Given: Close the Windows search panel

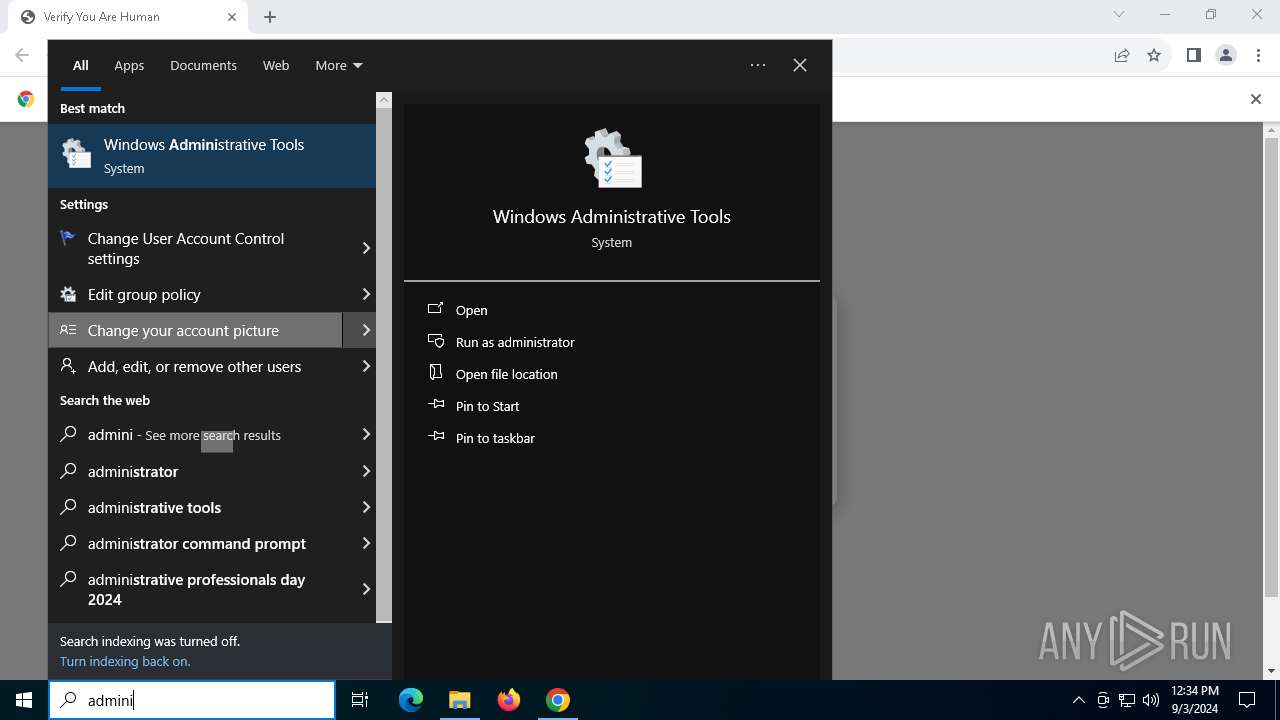Looking at the screenshot, I should click(x=800, y=65).
